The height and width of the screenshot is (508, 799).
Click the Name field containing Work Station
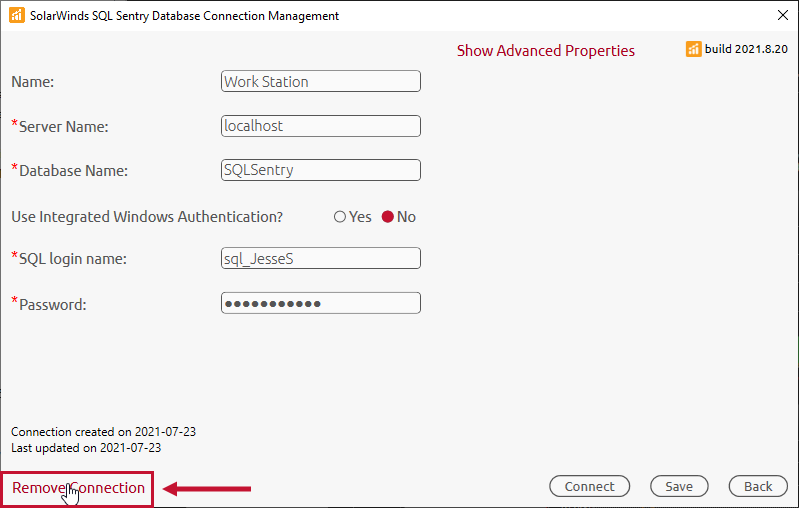click(320, 82)
